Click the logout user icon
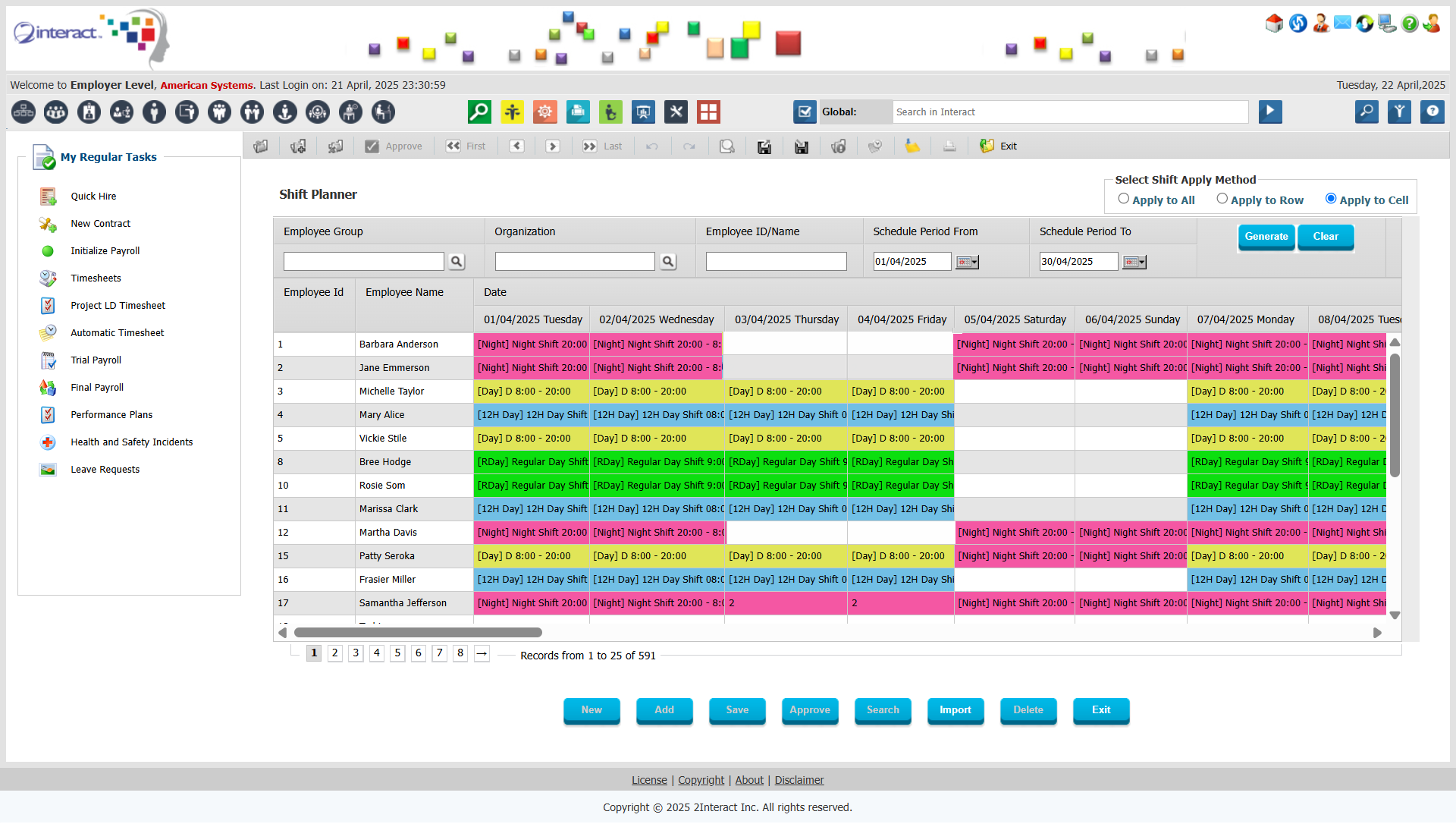The width and height of the screenshot is (1456, 824). [x=1432, y=24]
